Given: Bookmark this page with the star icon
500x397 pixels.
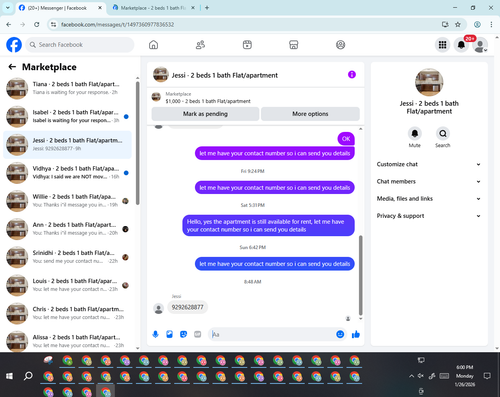Looking at the screenshot, I should (x=458, y=24).
